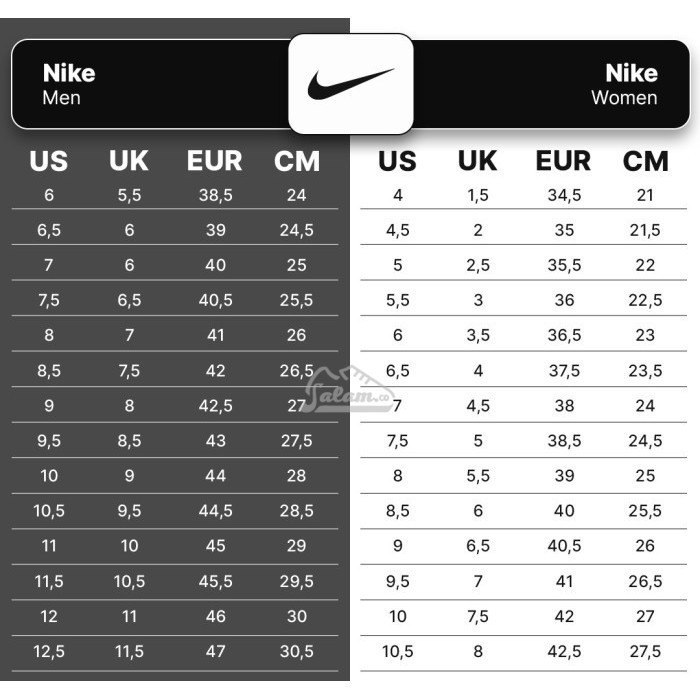Click the UK column header in Women's table
Image resolution: width=700 pixels, height=700 pixels.
pyautogui.click(x=477, y=161)
